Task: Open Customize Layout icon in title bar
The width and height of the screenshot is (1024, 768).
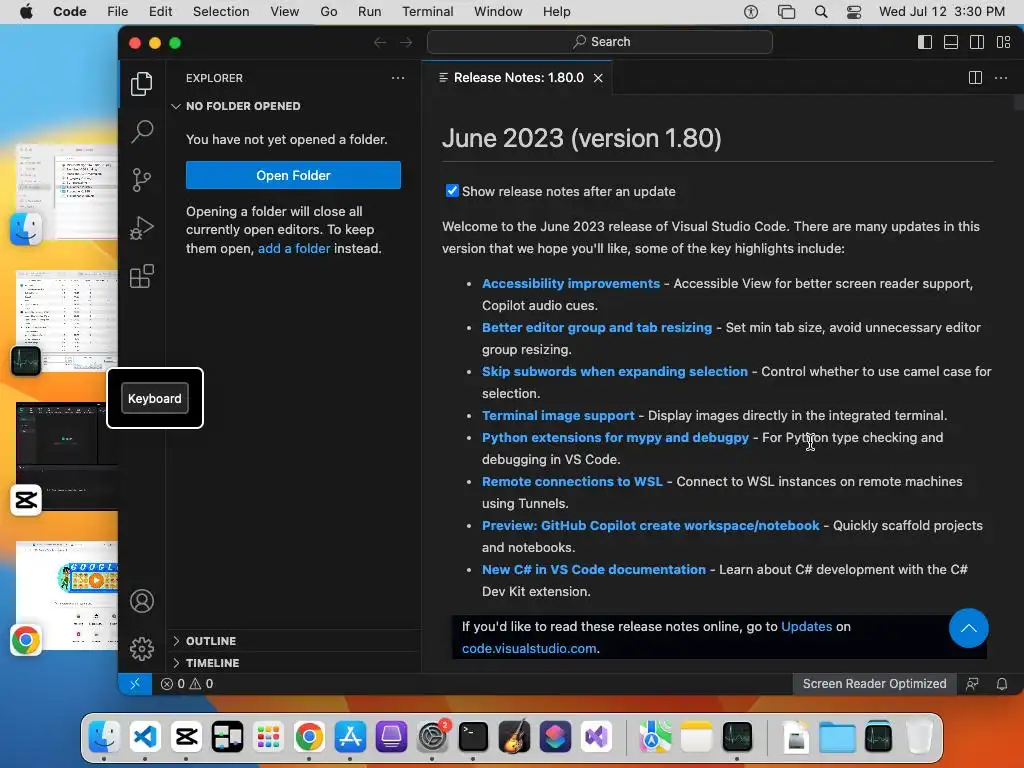Action: (1003, 42)
